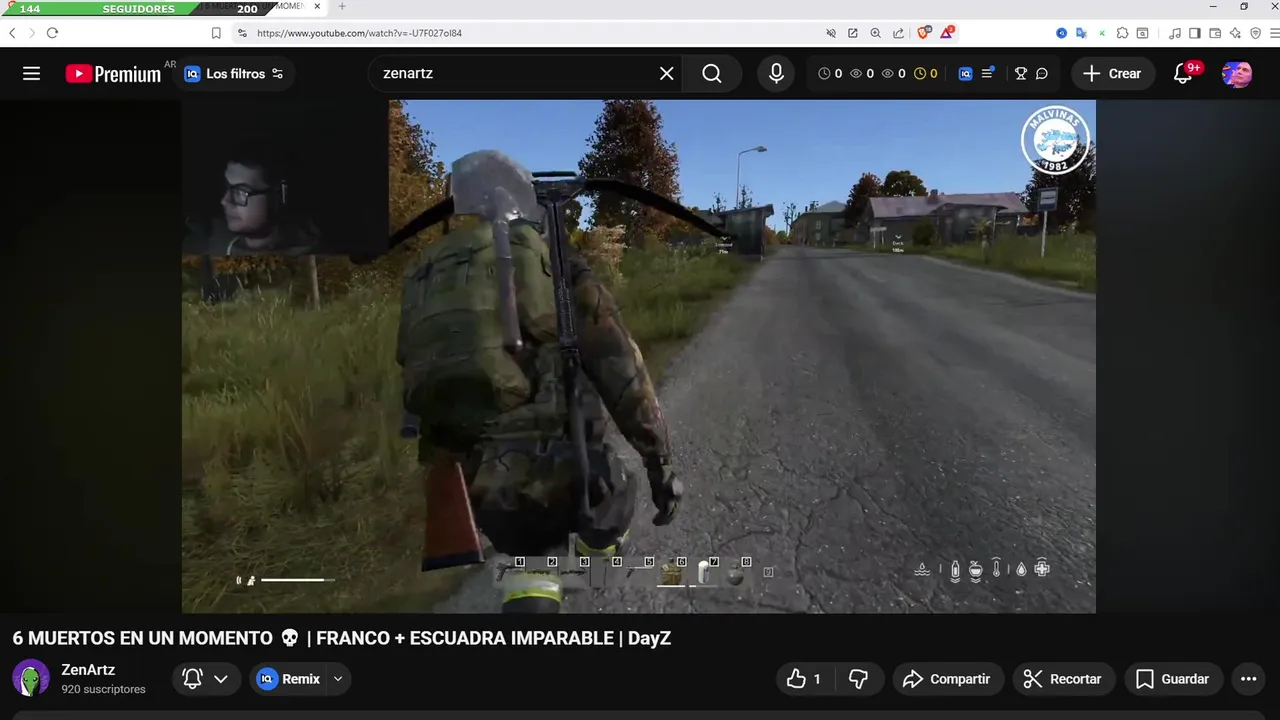Start voice search with the microphone
This screenshot has width=1280, height=720.
tap(776, 74)
